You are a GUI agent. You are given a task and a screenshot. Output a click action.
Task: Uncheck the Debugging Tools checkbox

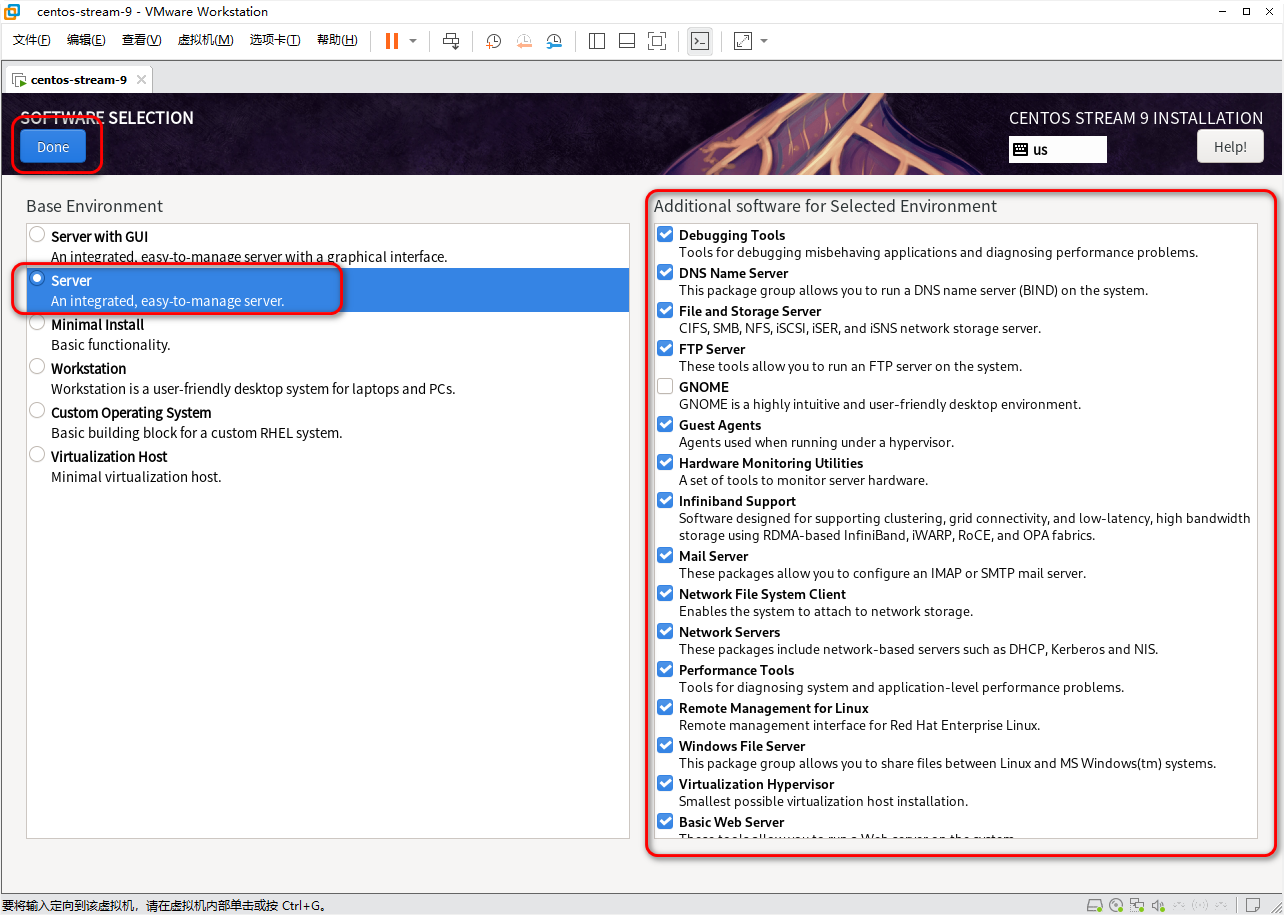tap(665, 234)
